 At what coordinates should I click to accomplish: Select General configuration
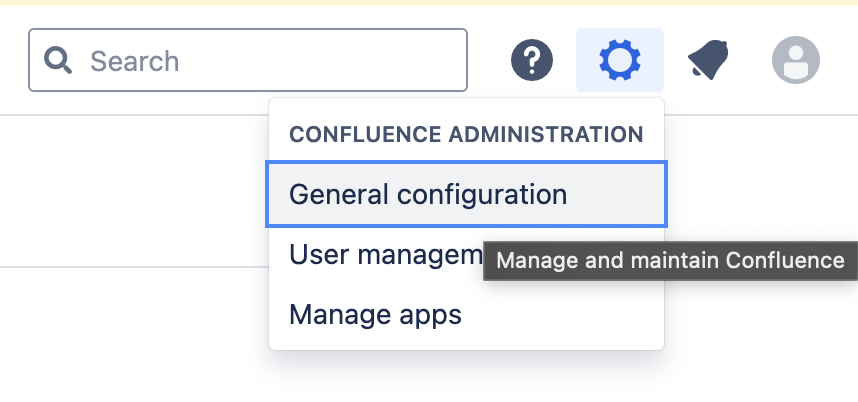click(x=466, y=194)
